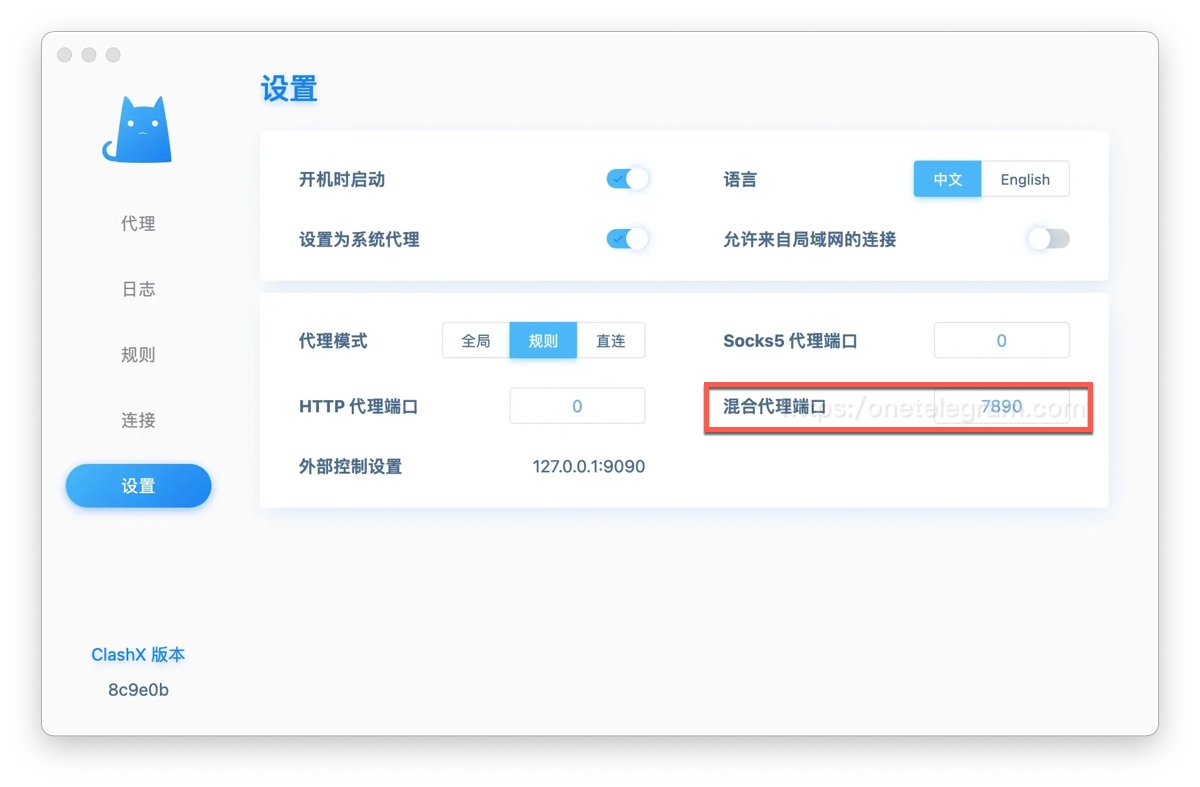Switch language to English

point(1025,180)
